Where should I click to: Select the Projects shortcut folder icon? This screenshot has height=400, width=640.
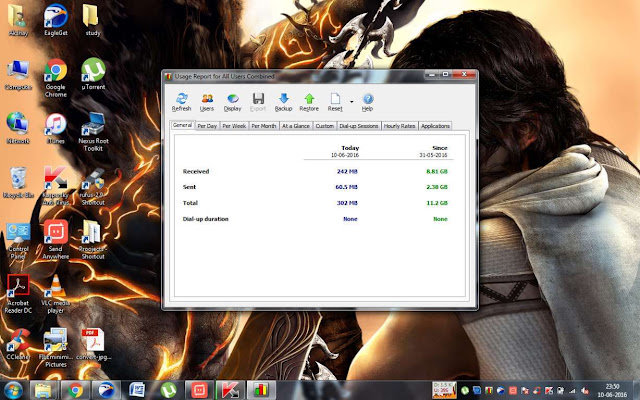click(93, 240)
